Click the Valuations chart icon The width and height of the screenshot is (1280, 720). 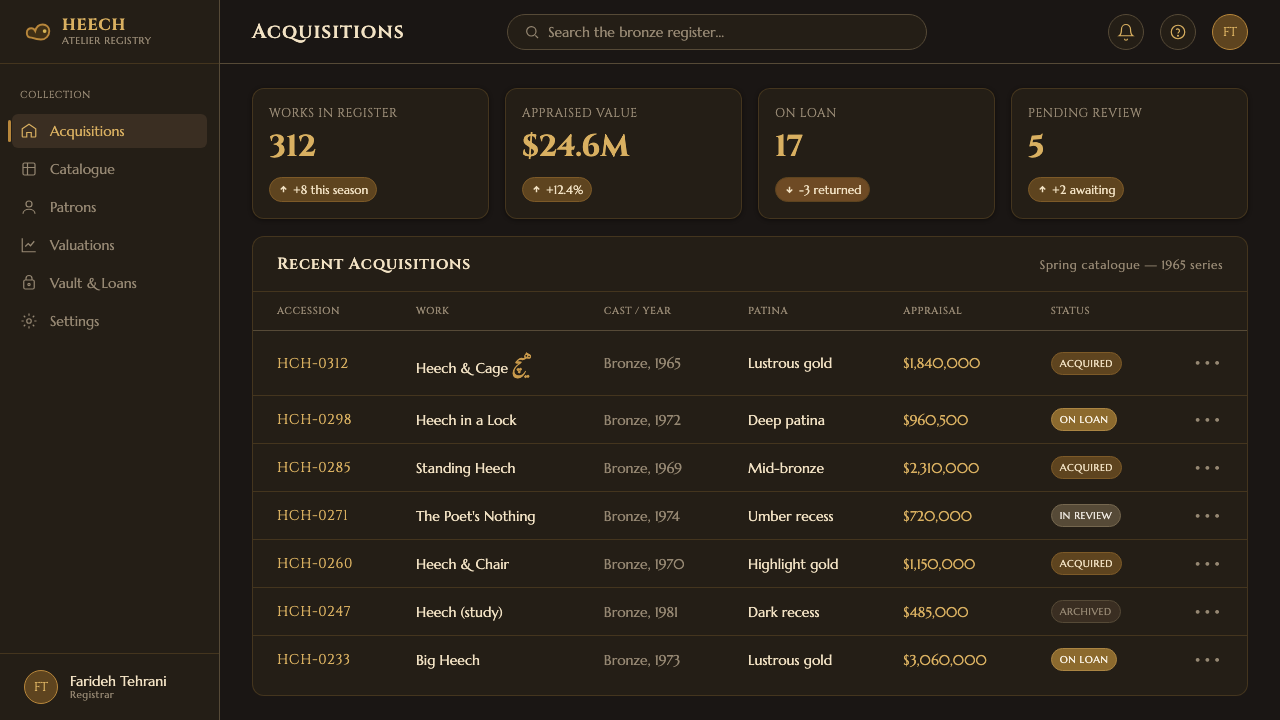29,245
